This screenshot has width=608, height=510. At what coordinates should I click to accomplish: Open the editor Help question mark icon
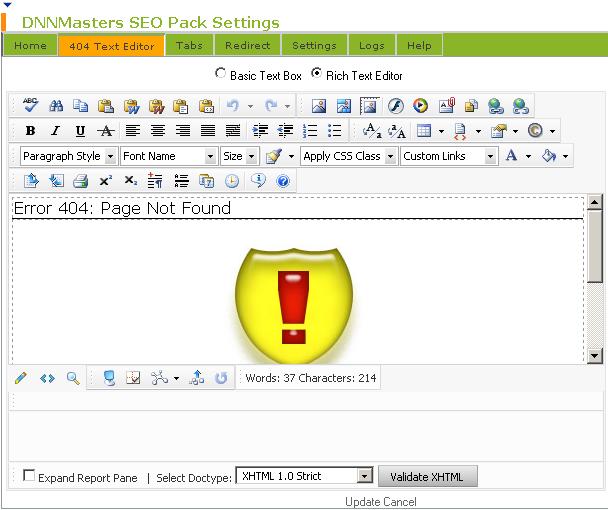[283, 181]
